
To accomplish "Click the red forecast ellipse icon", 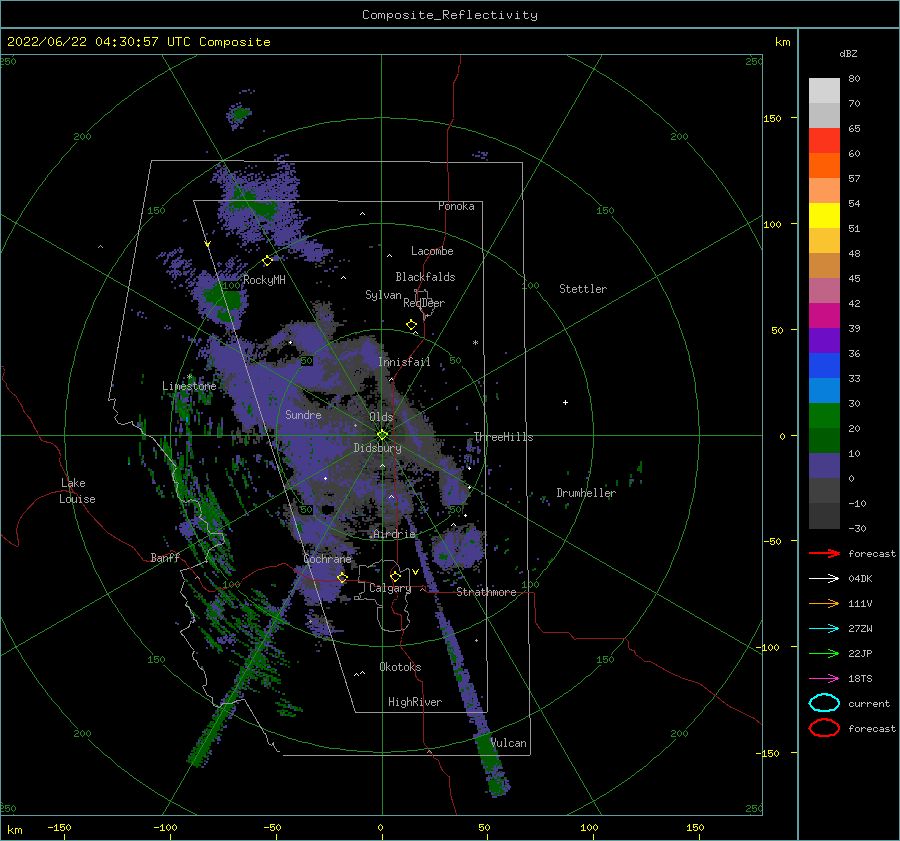I will [x=824, y=728].
